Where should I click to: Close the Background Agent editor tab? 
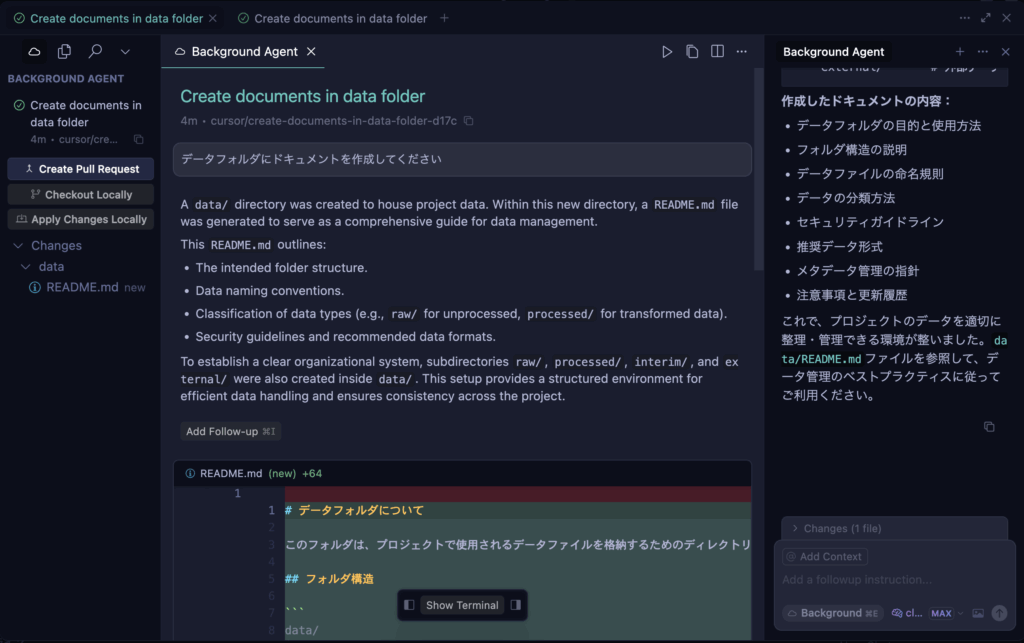click(312, 52)
